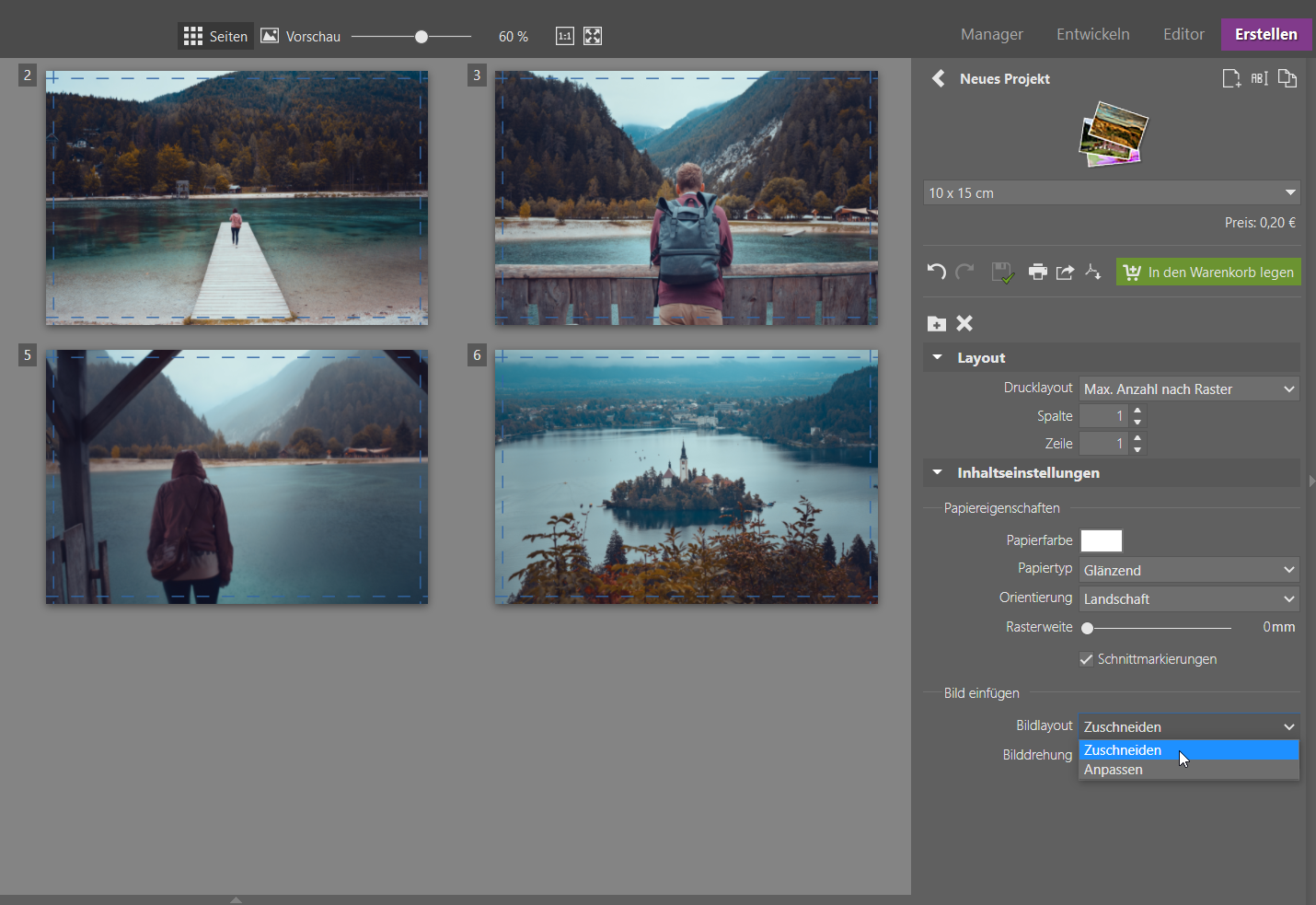This screenshot has height=905, width=1316.
Task: Decrease the Zeile value
Action: click(x=1138, y=449)
